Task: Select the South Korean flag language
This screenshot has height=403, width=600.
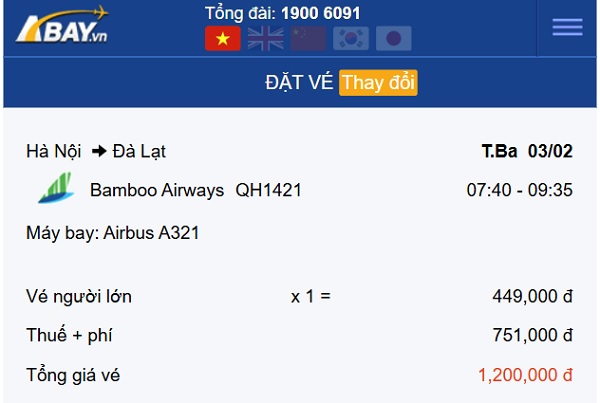Action: point(351,39)
